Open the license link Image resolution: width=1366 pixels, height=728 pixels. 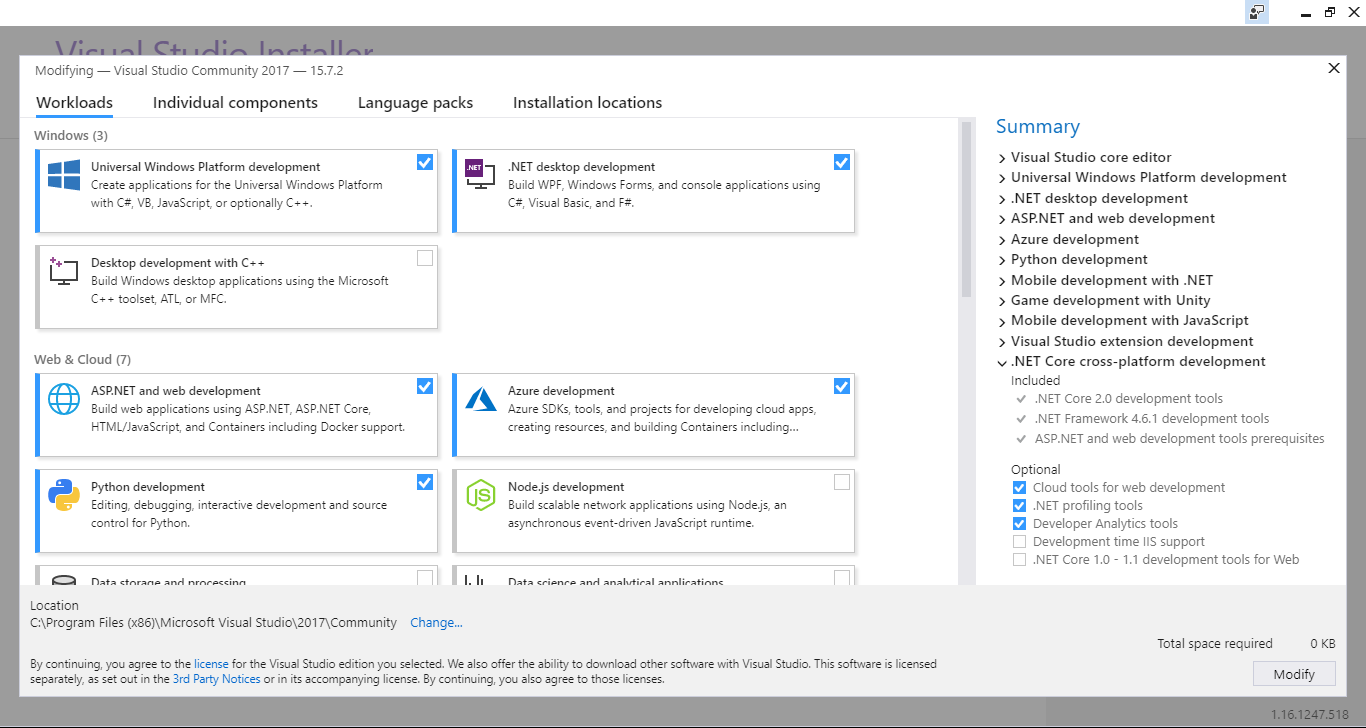point(211,664)
